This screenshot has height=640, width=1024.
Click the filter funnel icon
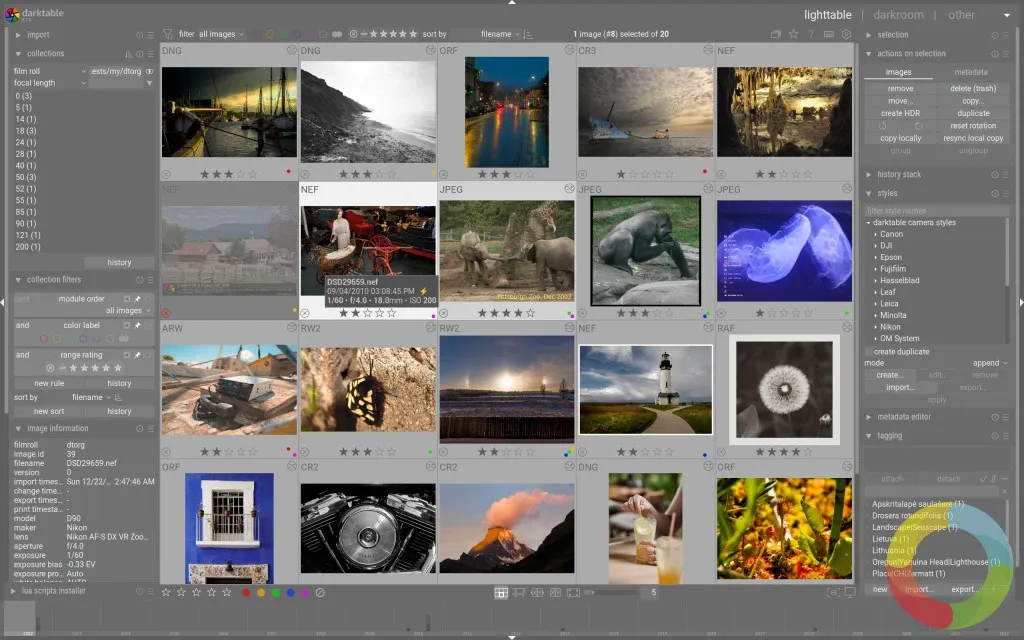tap(168, 34)
